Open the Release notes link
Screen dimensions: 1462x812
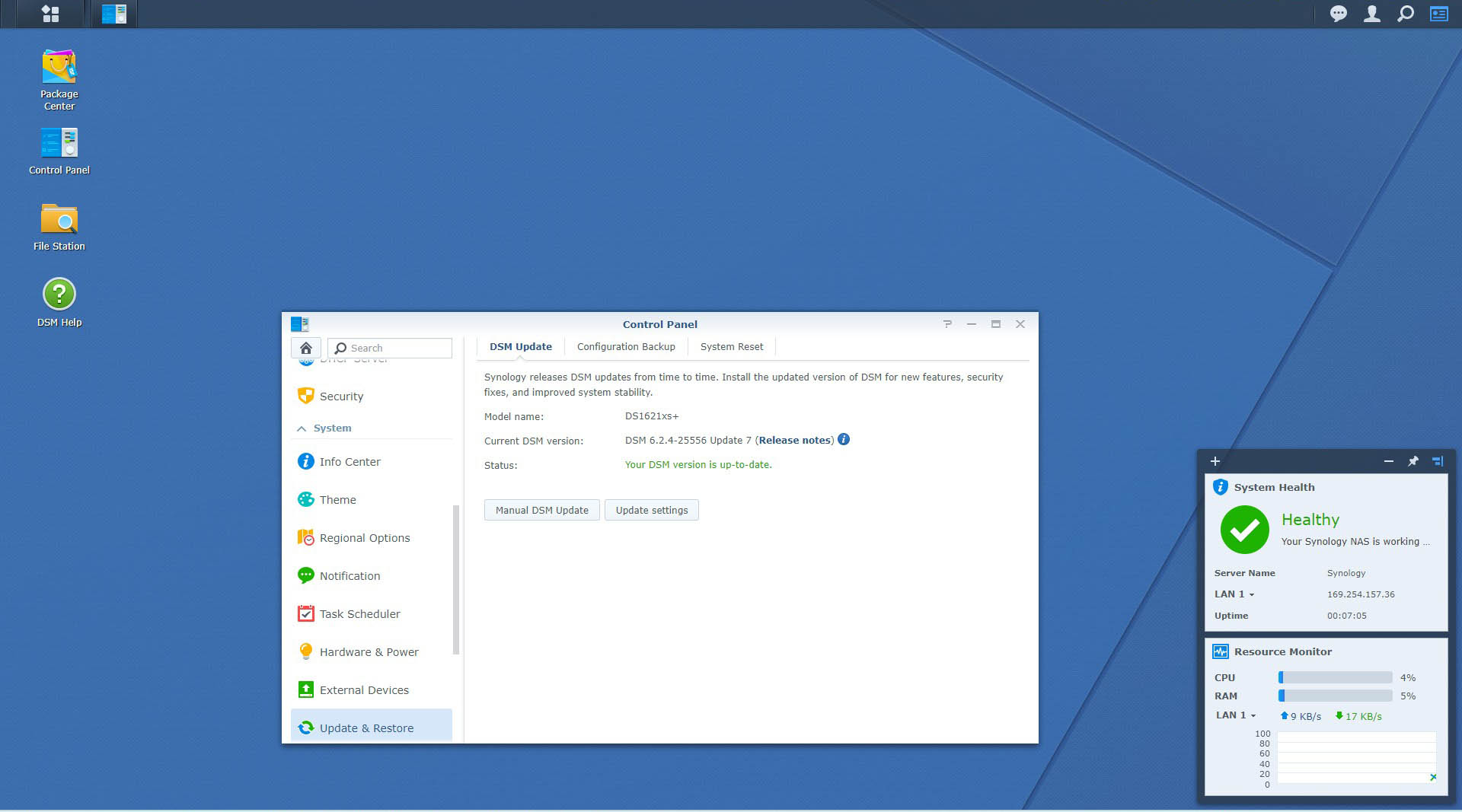coord(794,440)
